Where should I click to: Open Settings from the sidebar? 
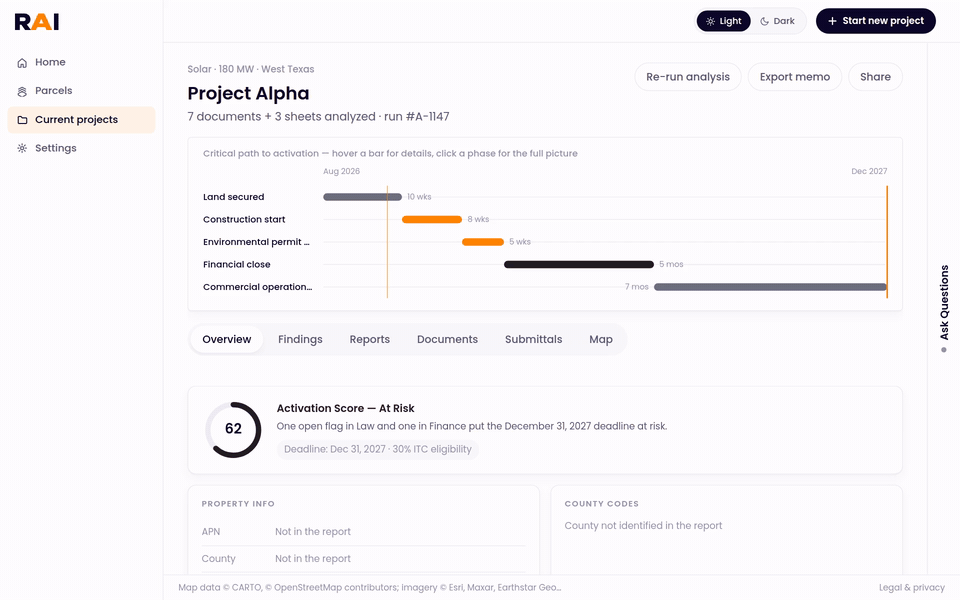click(81, 148)
